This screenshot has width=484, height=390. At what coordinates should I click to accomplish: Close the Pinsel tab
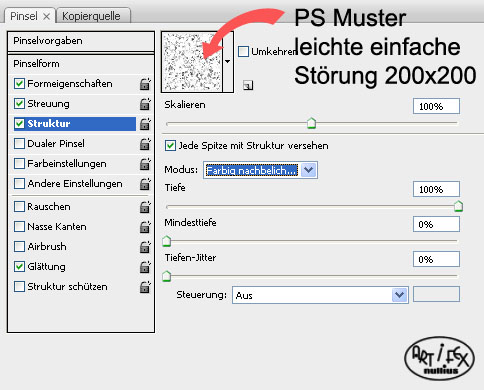(47, 16)
